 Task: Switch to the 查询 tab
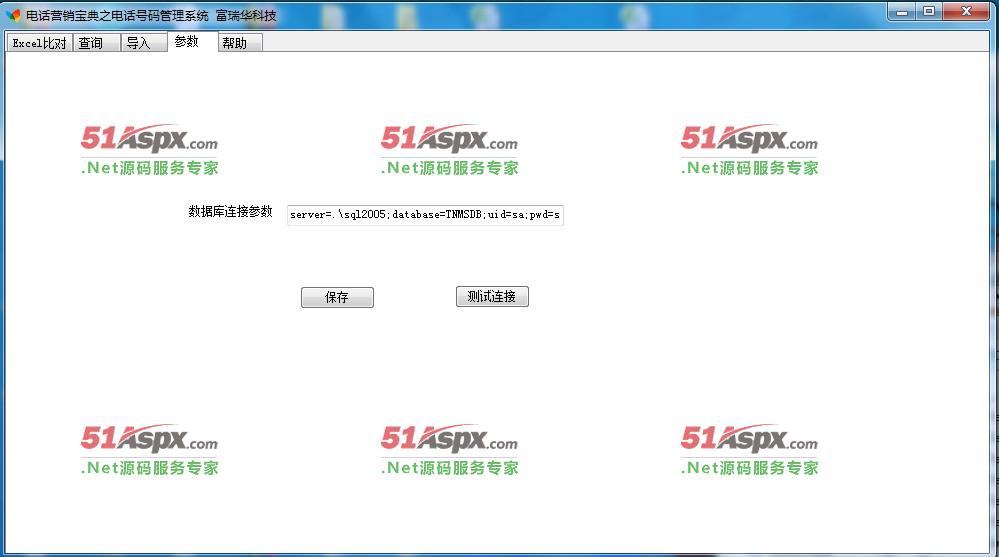[x=96, y=43]
